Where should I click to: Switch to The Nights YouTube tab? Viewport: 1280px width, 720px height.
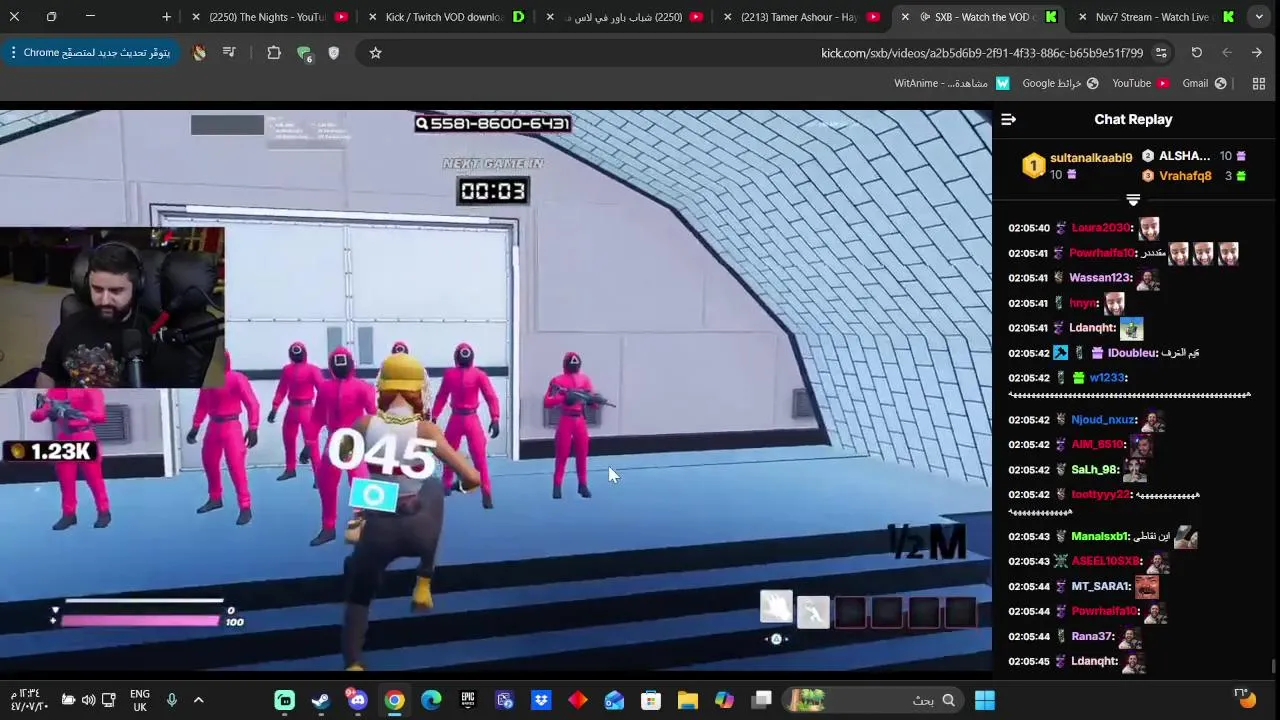(270, 17)
